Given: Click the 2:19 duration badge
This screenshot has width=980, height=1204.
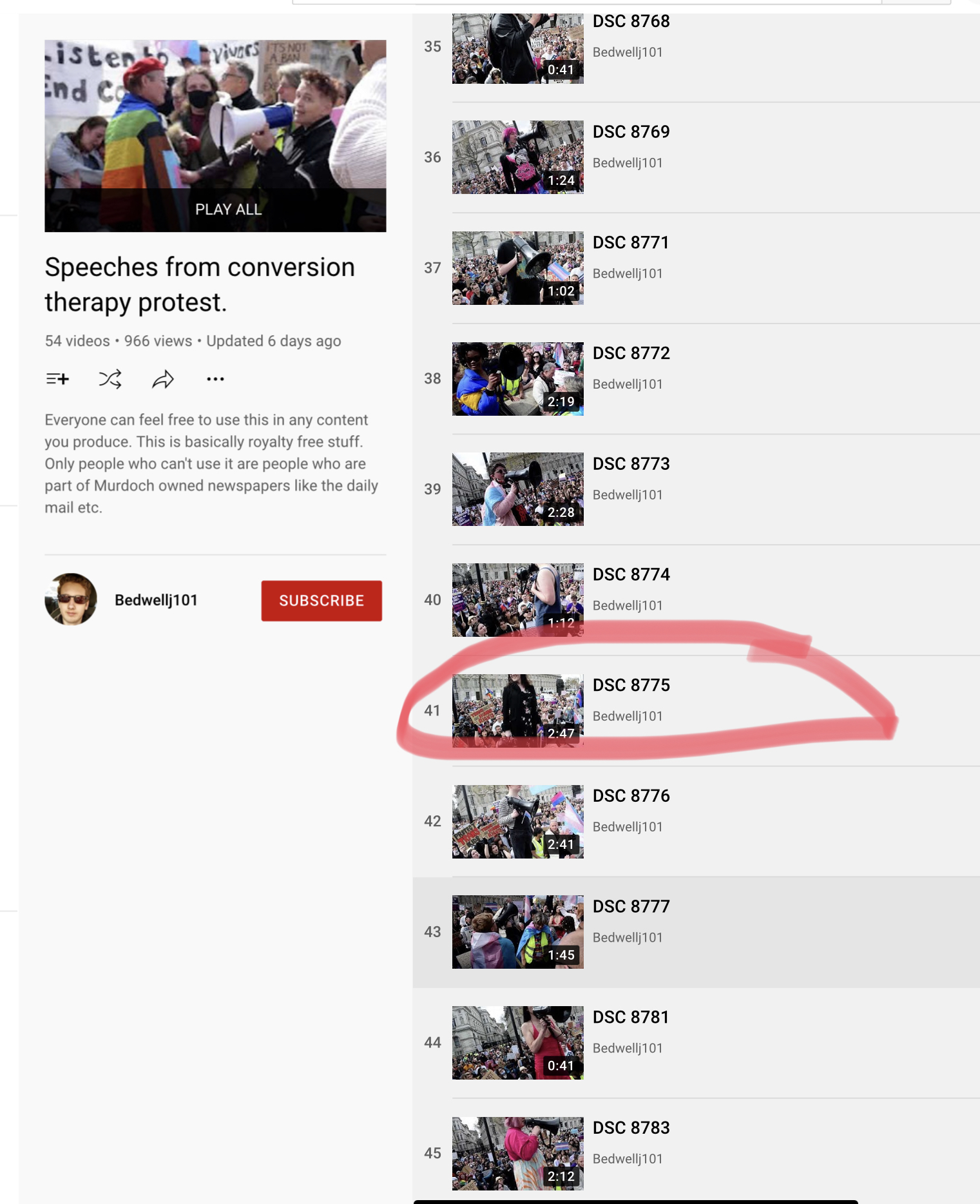Looking at the screenshot, I should coord(561,402).
